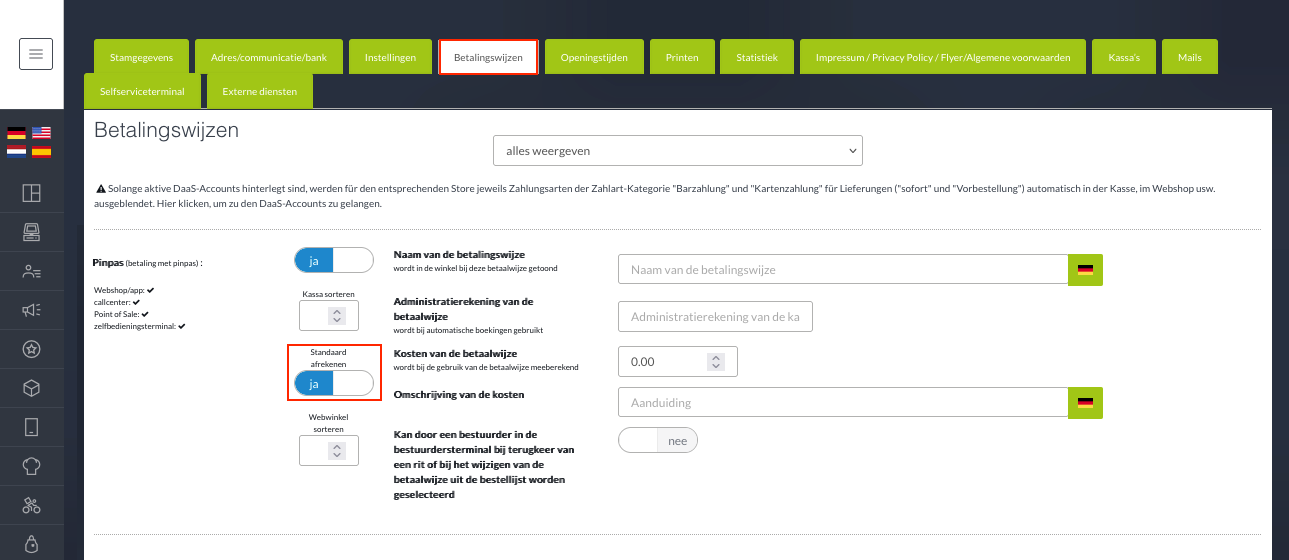
Task: Click the star badge icon in sidebar
Action: point(31,349)
